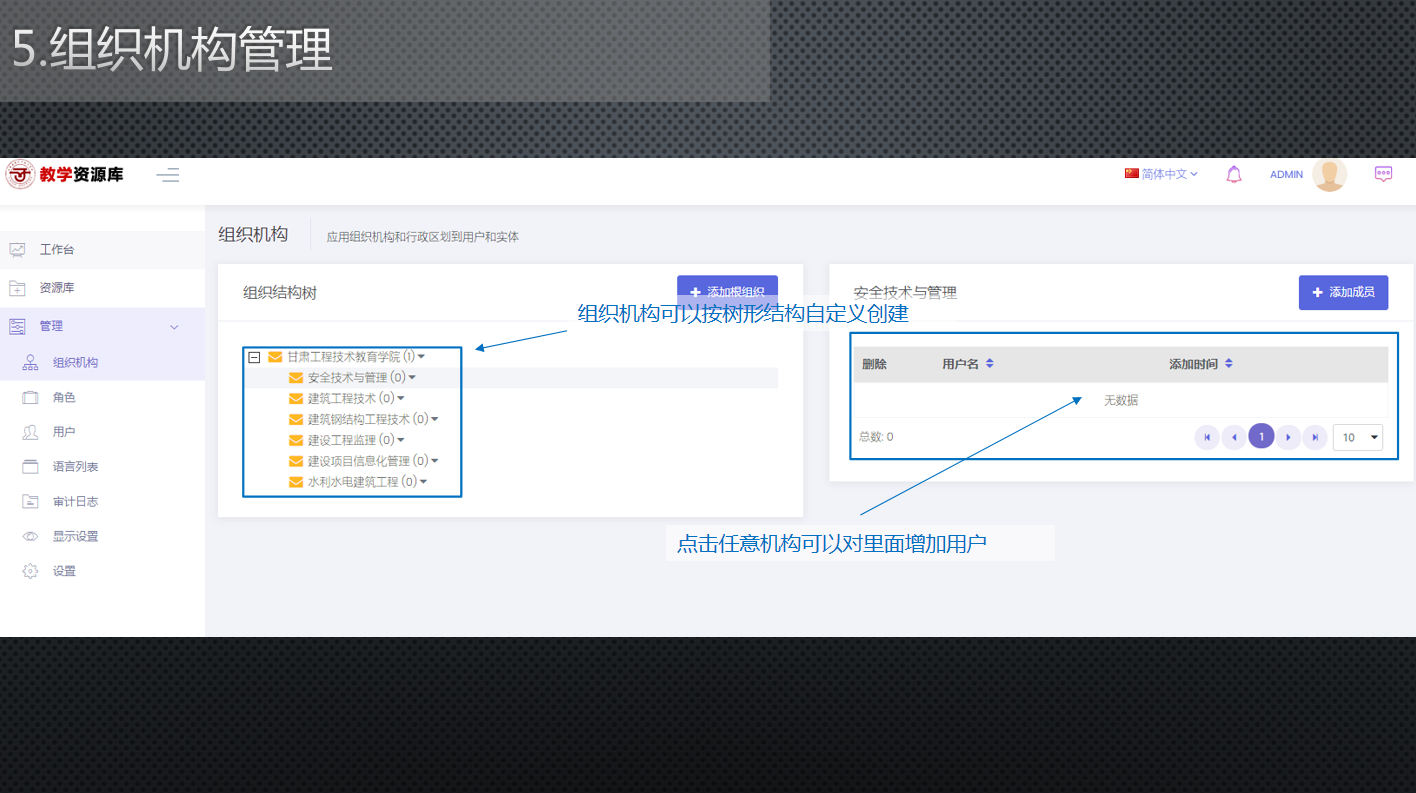Select 建设工程监理 tree node
1416x793 pixels.
point(341,440)
